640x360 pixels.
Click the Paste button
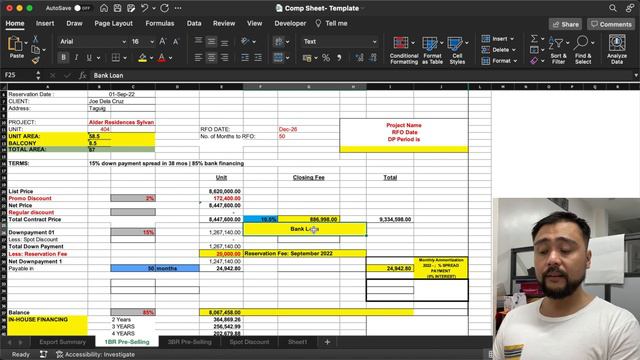click(16, 47)
